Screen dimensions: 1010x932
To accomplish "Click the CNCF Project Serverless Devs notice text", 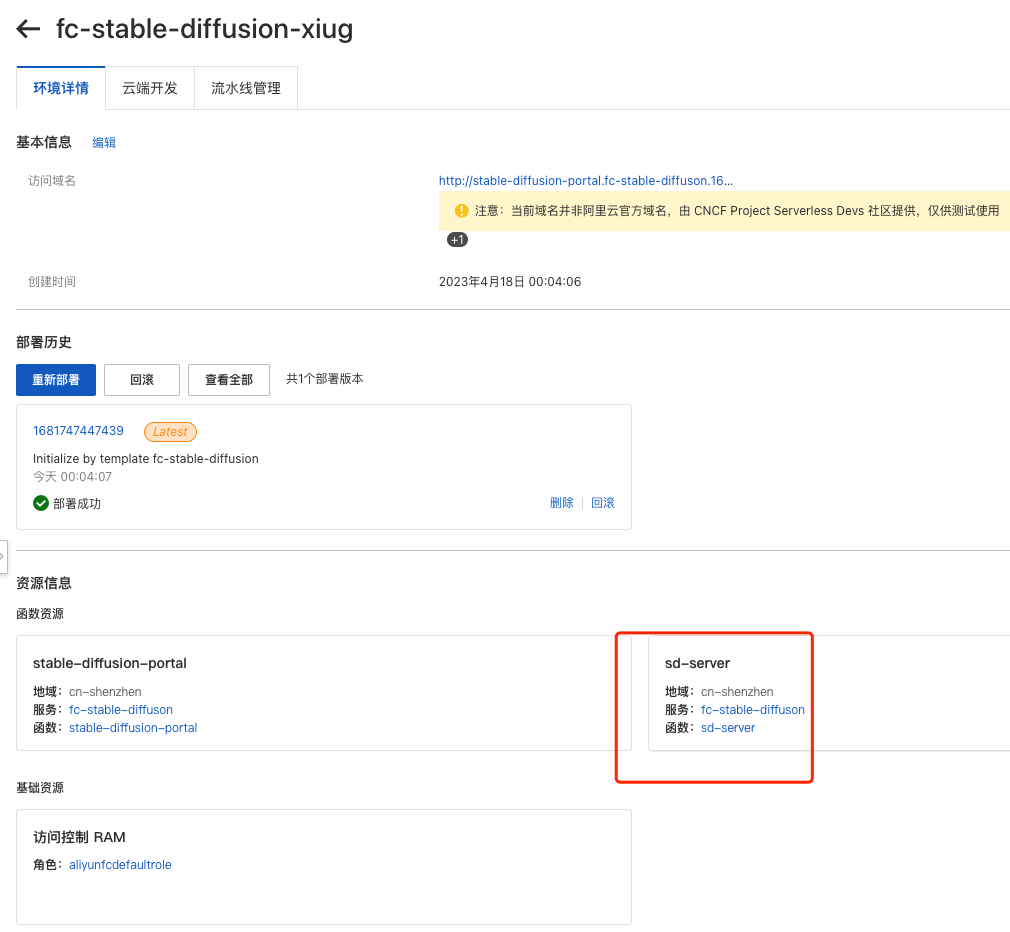I will 738,211.
